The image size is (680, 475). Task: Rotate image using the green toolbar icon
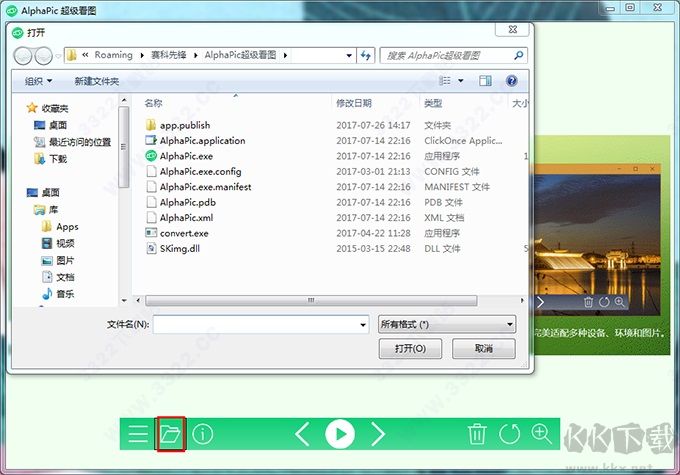[x=509, y=434]
